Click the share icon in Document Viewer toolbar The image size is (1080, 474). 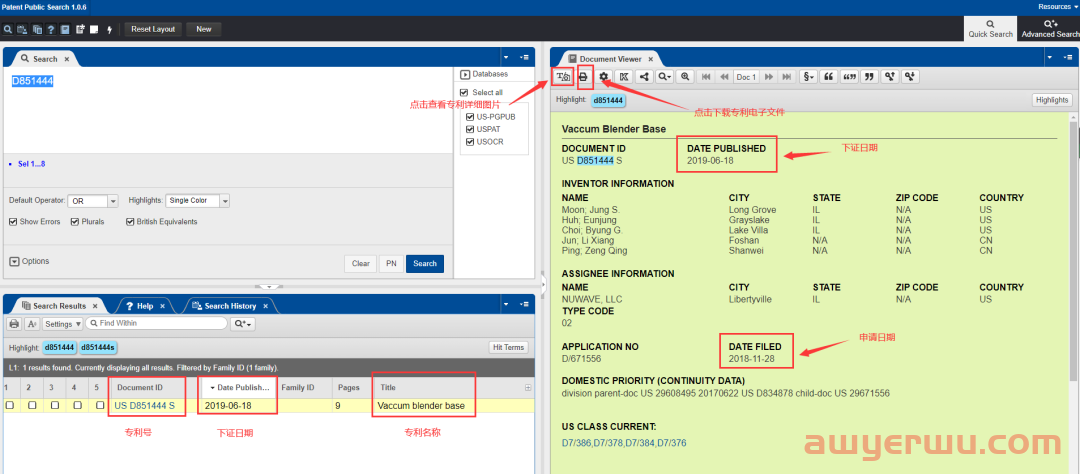click(644, 76)
